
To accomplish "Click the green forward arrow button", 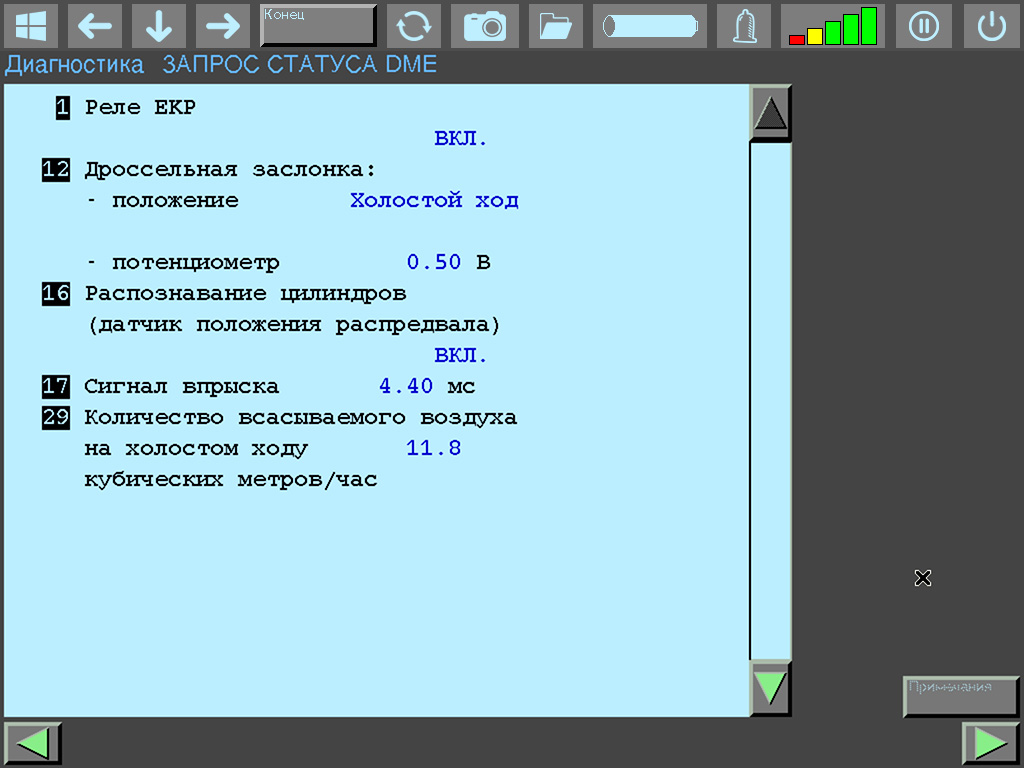I will (x=990, y=742).
